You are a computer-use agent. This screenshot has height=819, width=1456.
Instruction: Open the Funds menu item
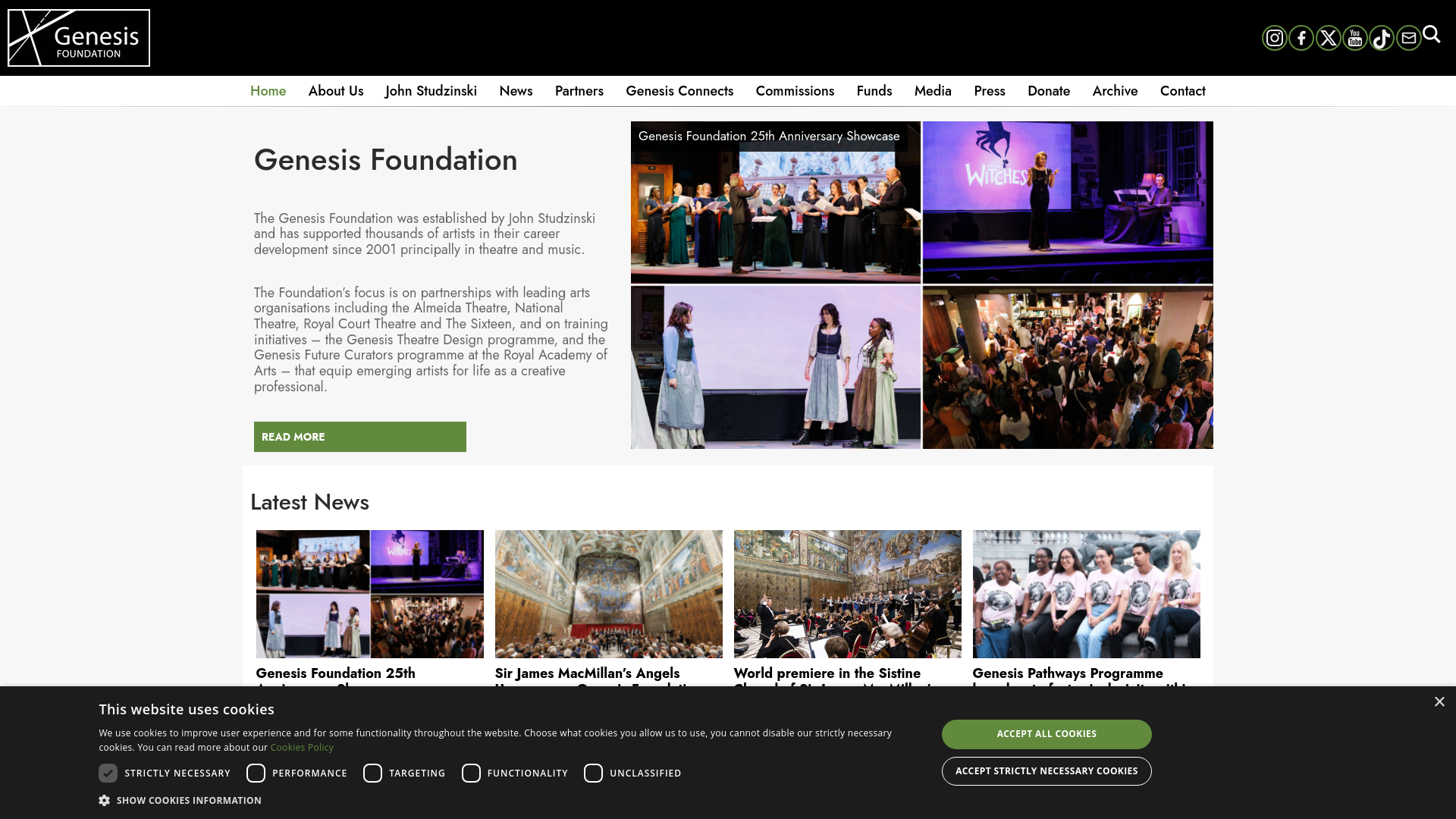(x=874, y=91)
